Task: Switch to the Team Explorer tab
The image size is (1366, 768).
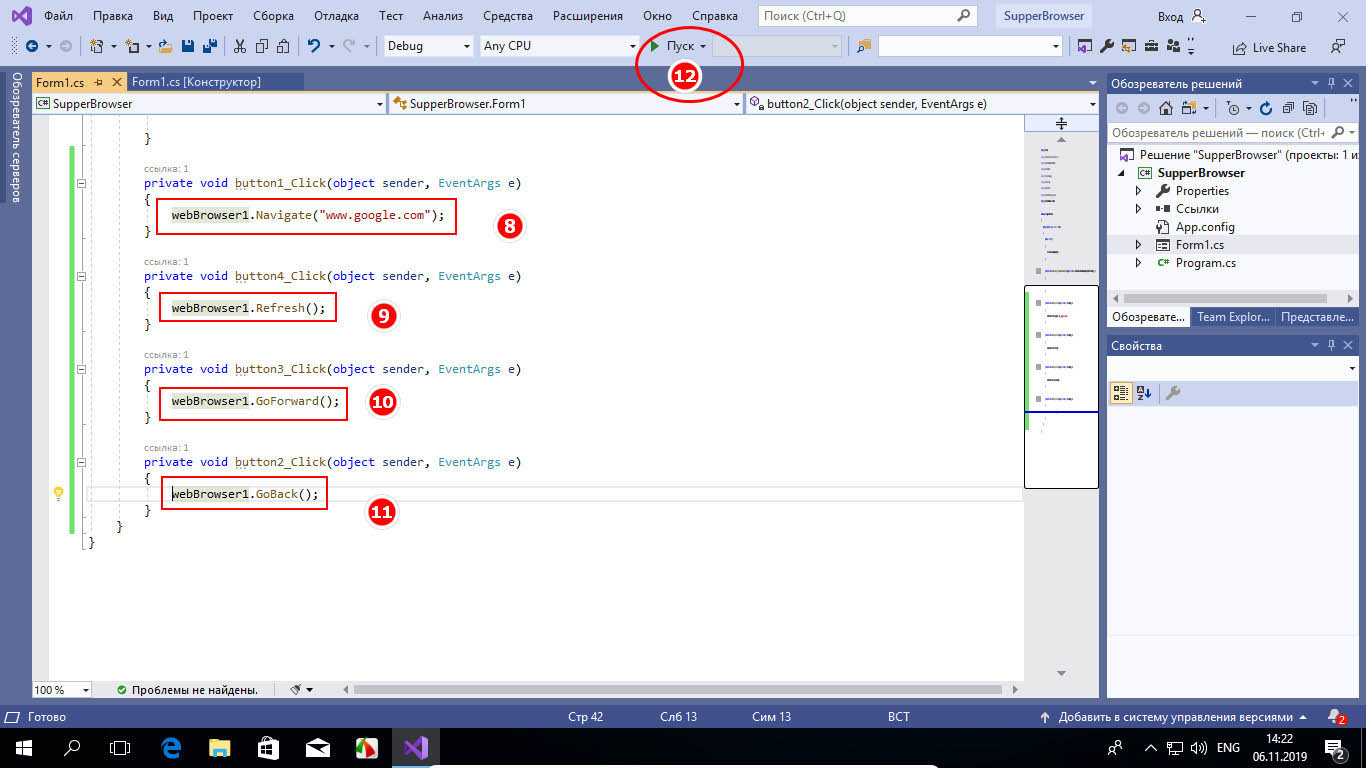Action: (x=1233, y=316)
